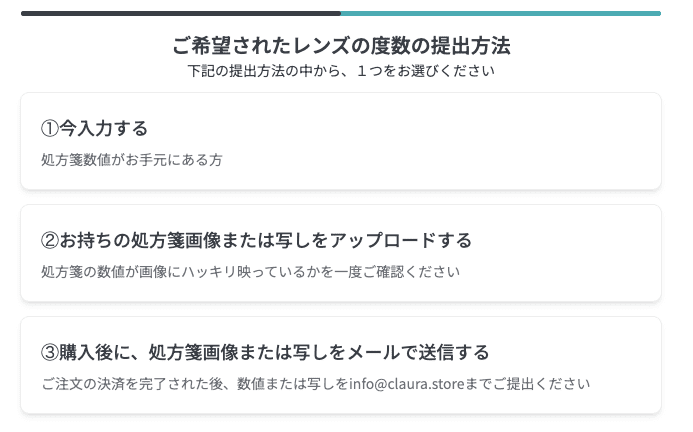Click the description 処方箋数値がお手元にある方
This screenshot has height=432, width=693.
[131, 160]
